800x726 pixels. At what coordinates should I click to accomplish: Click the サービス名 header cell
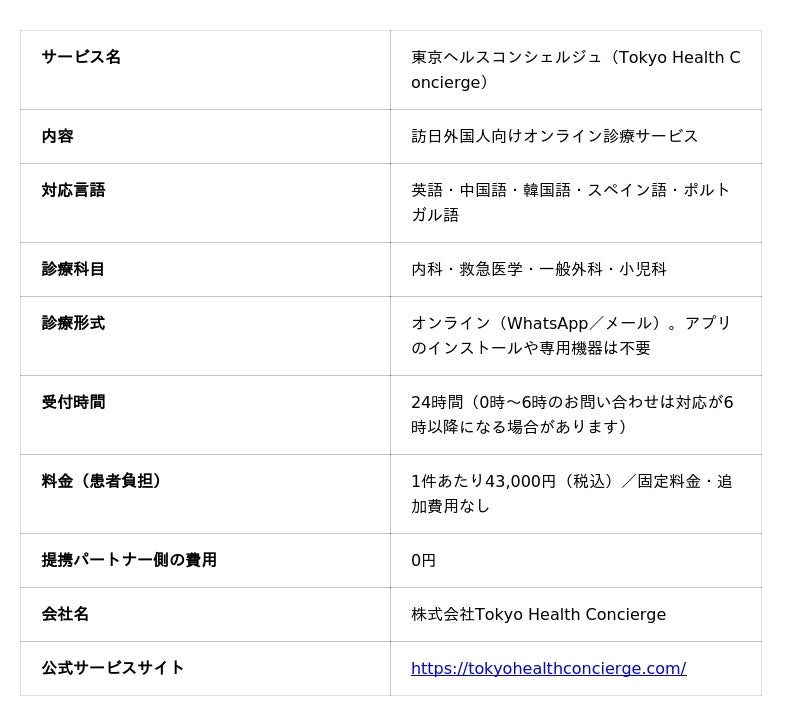[81, 57]
